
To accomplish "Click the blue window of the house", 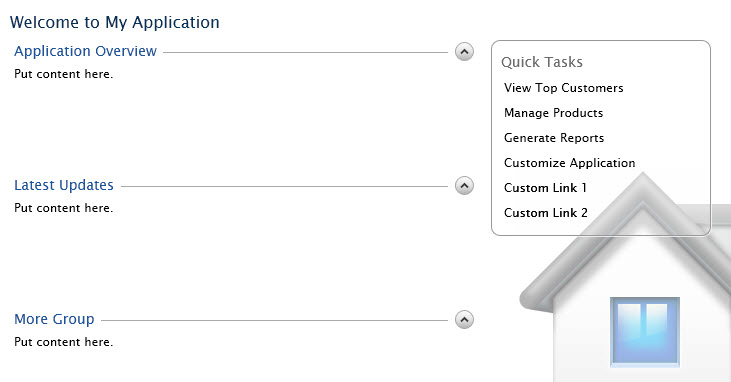I will tap(645, 332).
